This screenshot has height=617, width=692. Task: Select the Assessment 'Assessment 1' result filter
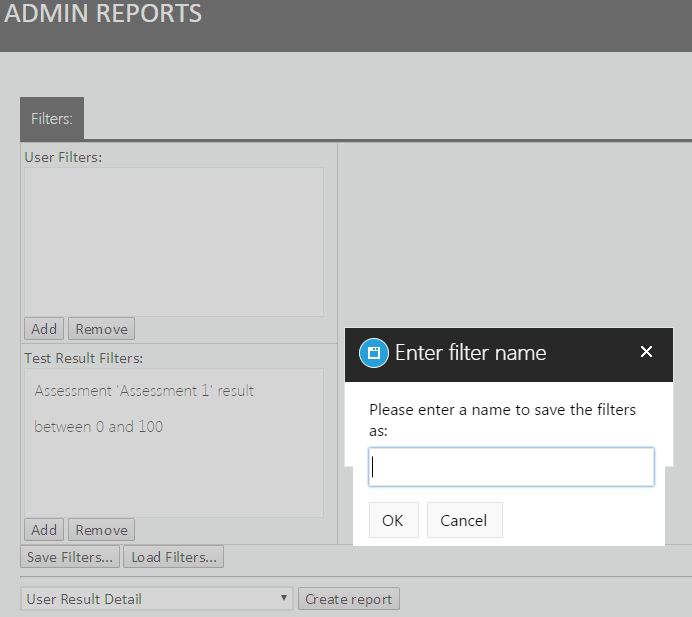point(144,408)
